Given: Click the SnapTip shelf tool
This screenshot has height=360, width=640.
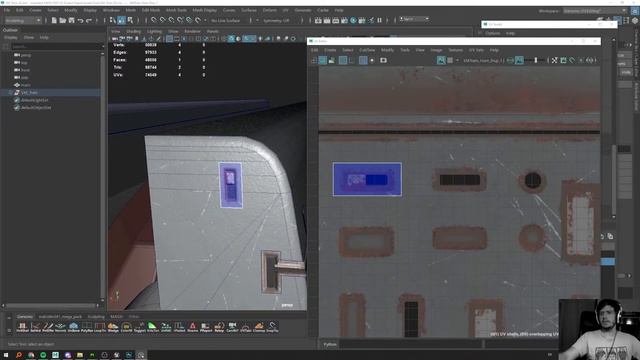Looking at the screenshot, I should (272, 327).
